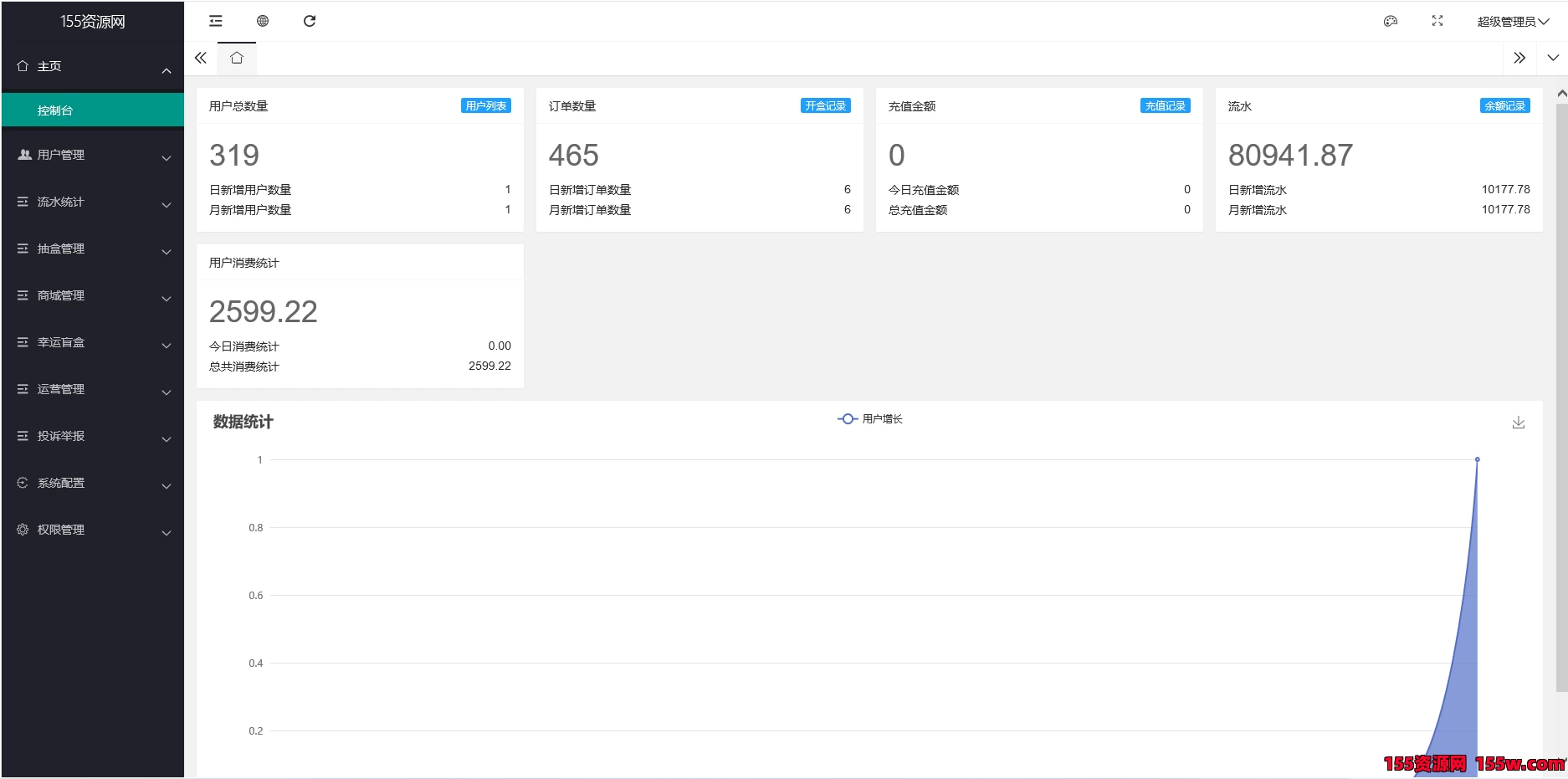Toggle fullscreen mode icon
Image resolution: width=1568 pixels, height=779 pixels.
coord(1437,21)
